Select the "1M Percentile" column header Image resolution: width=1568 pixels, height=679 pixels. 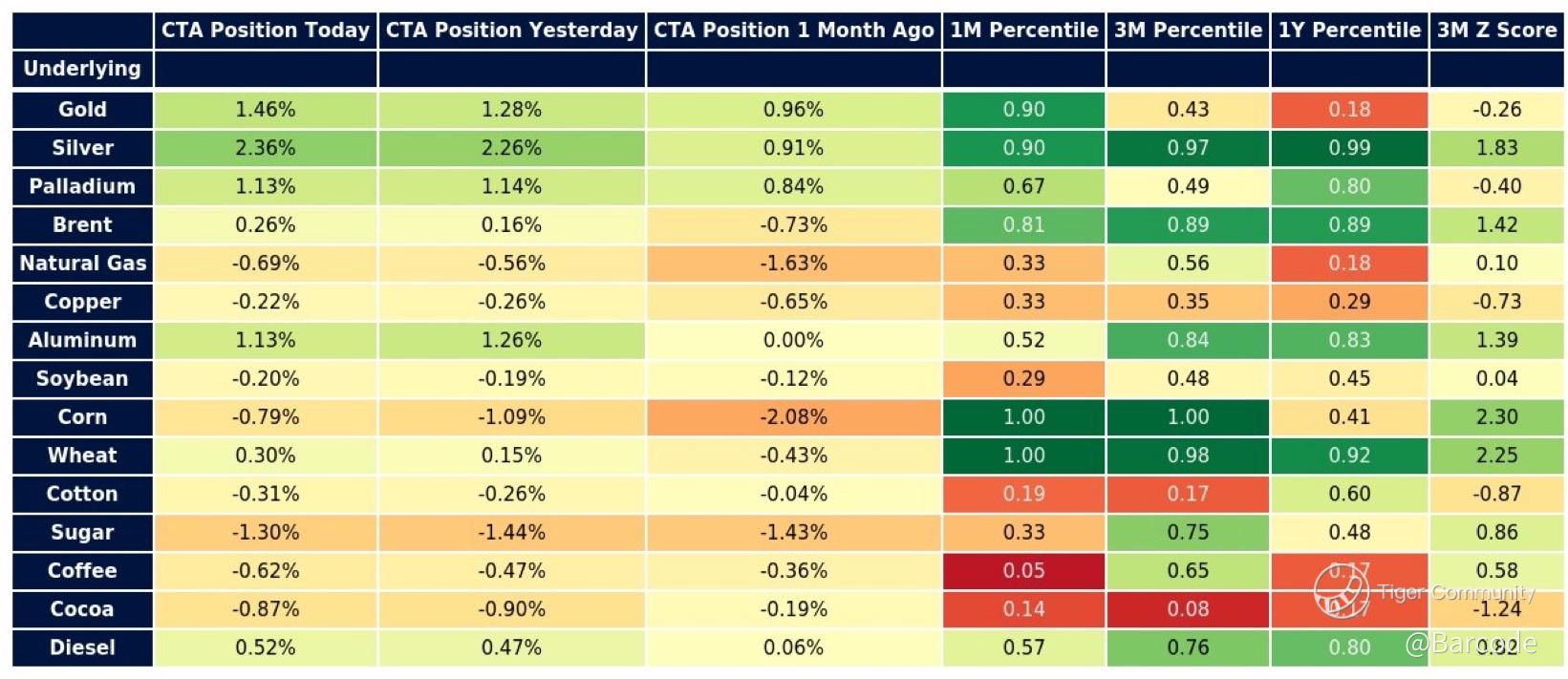click(1023, 31)
